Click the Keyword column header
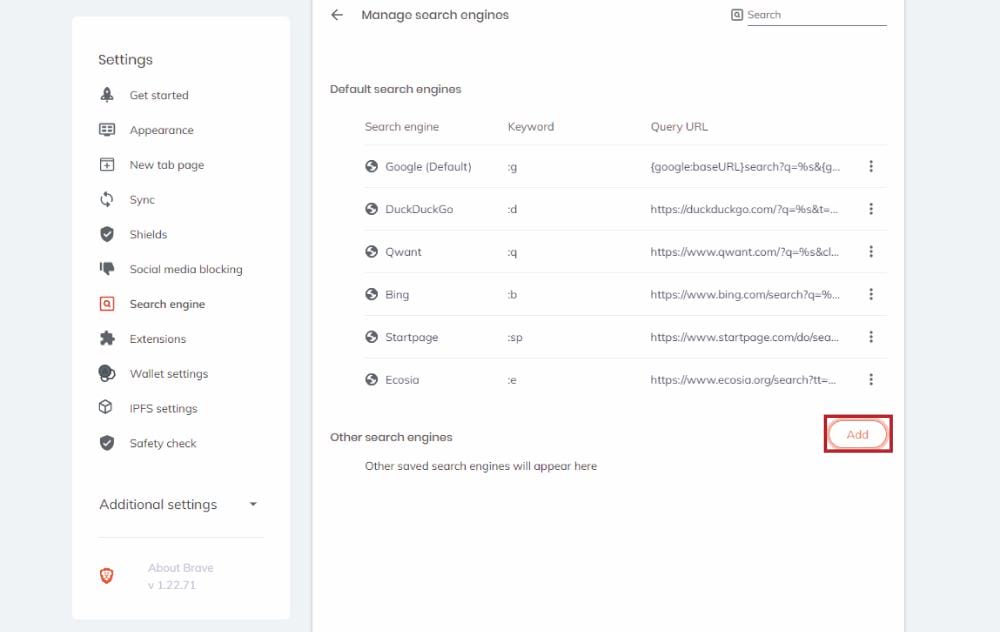1000x632 pixels. [531, 127]
